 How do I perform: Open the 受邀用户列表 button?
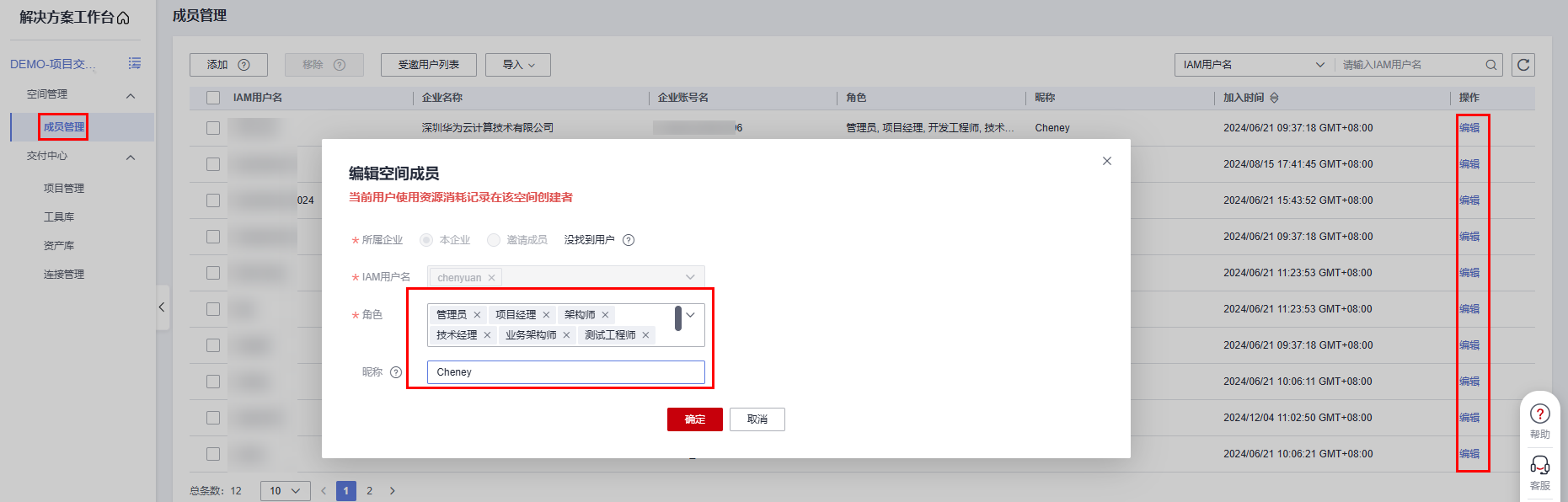tap(429, 65)
